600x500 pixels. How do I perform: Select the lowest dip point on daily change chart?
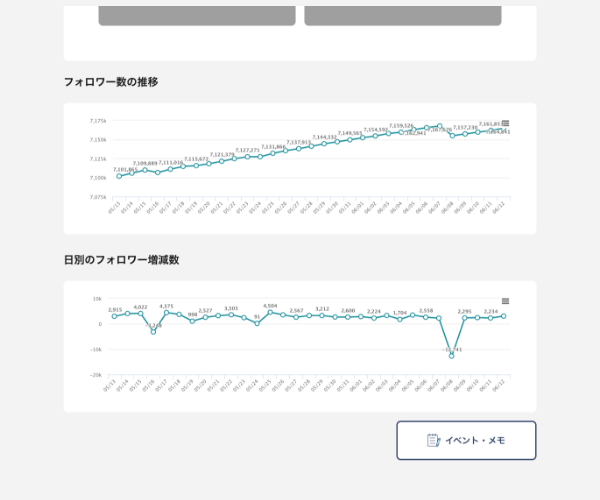click(x=452, y=355)
